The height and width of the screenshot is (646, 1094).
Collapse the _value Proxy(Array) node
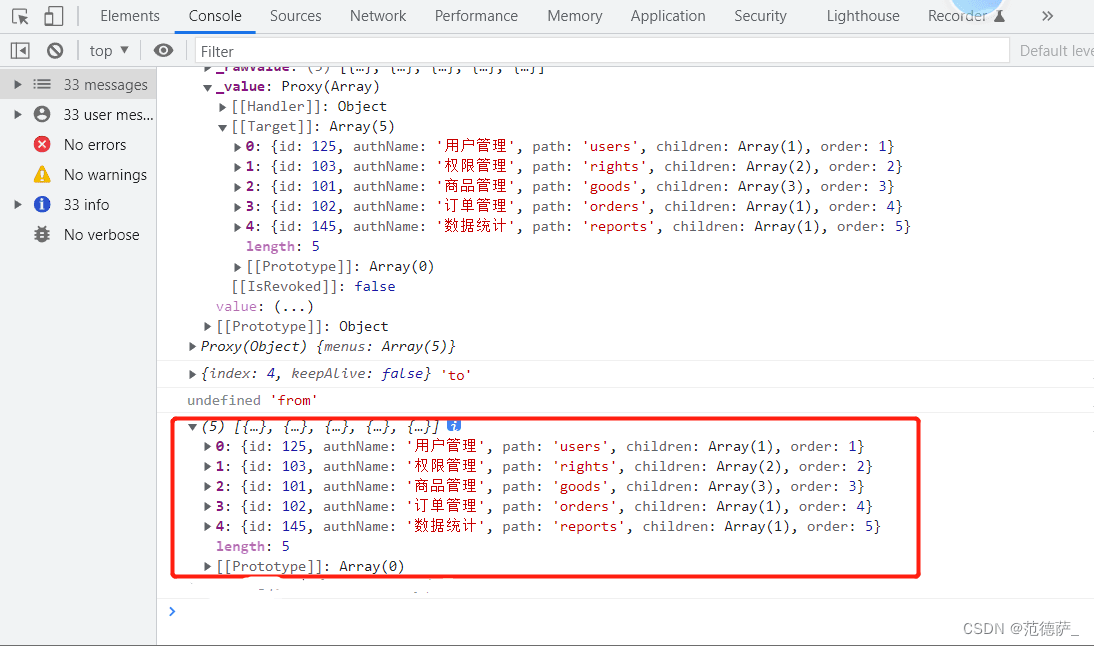(208, 87)
